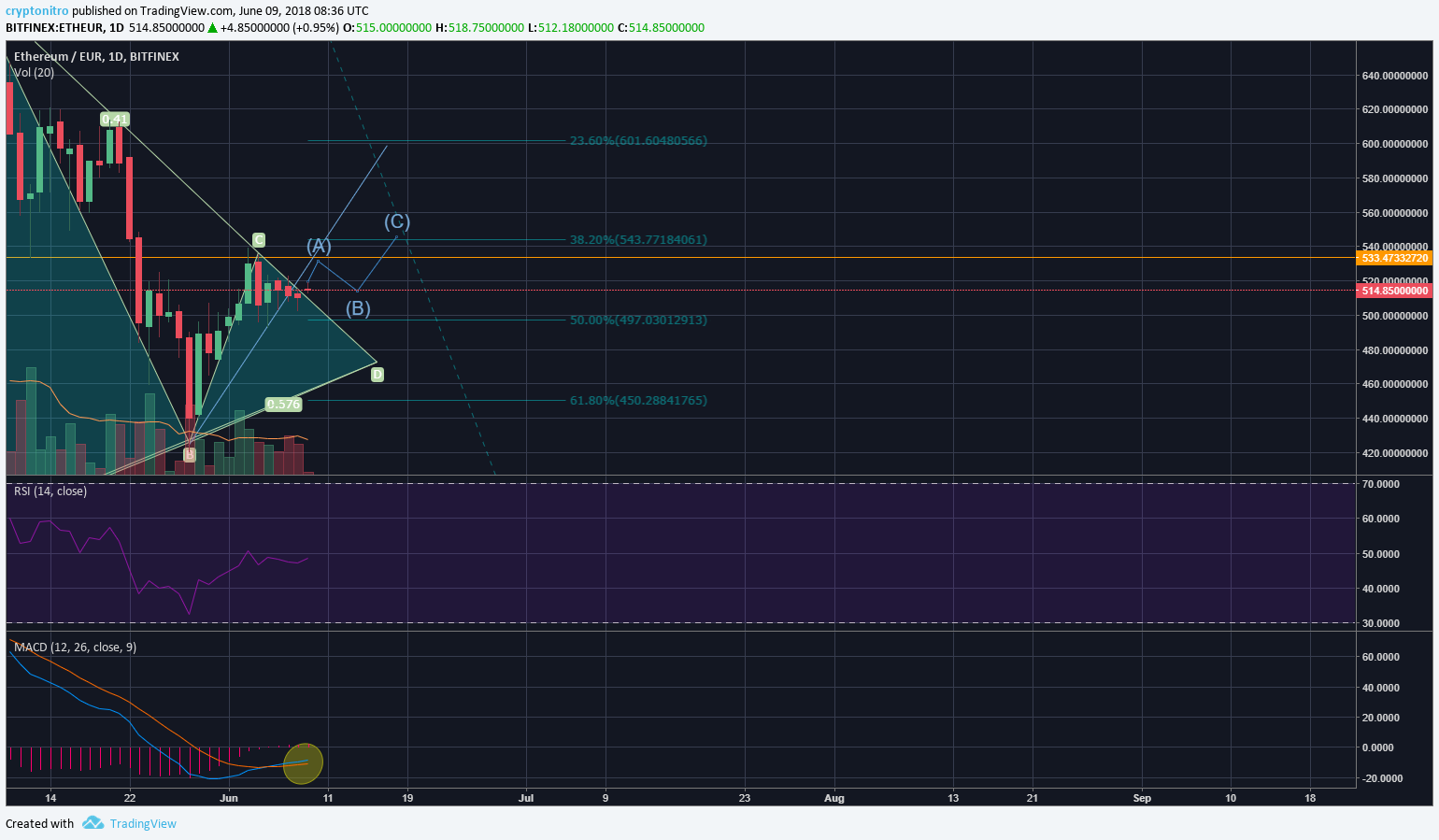Click 30.0000 on the RSI axis
The width and height of the screenshot is (1439, 840).
1381,623
